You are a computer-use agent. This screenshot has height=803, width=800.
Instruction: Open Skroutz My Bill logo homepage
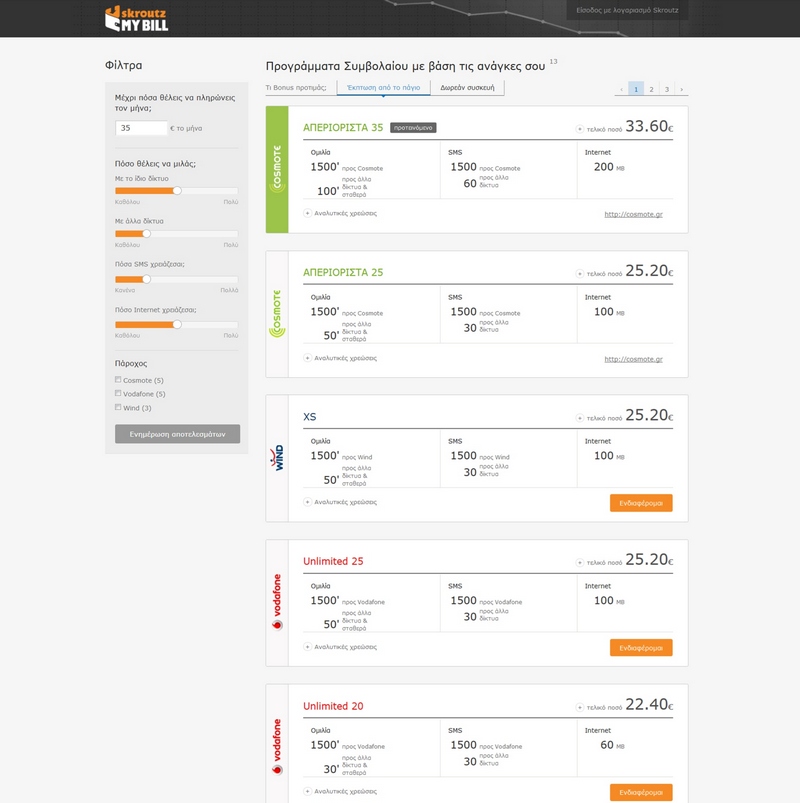(x=136, y=19)
